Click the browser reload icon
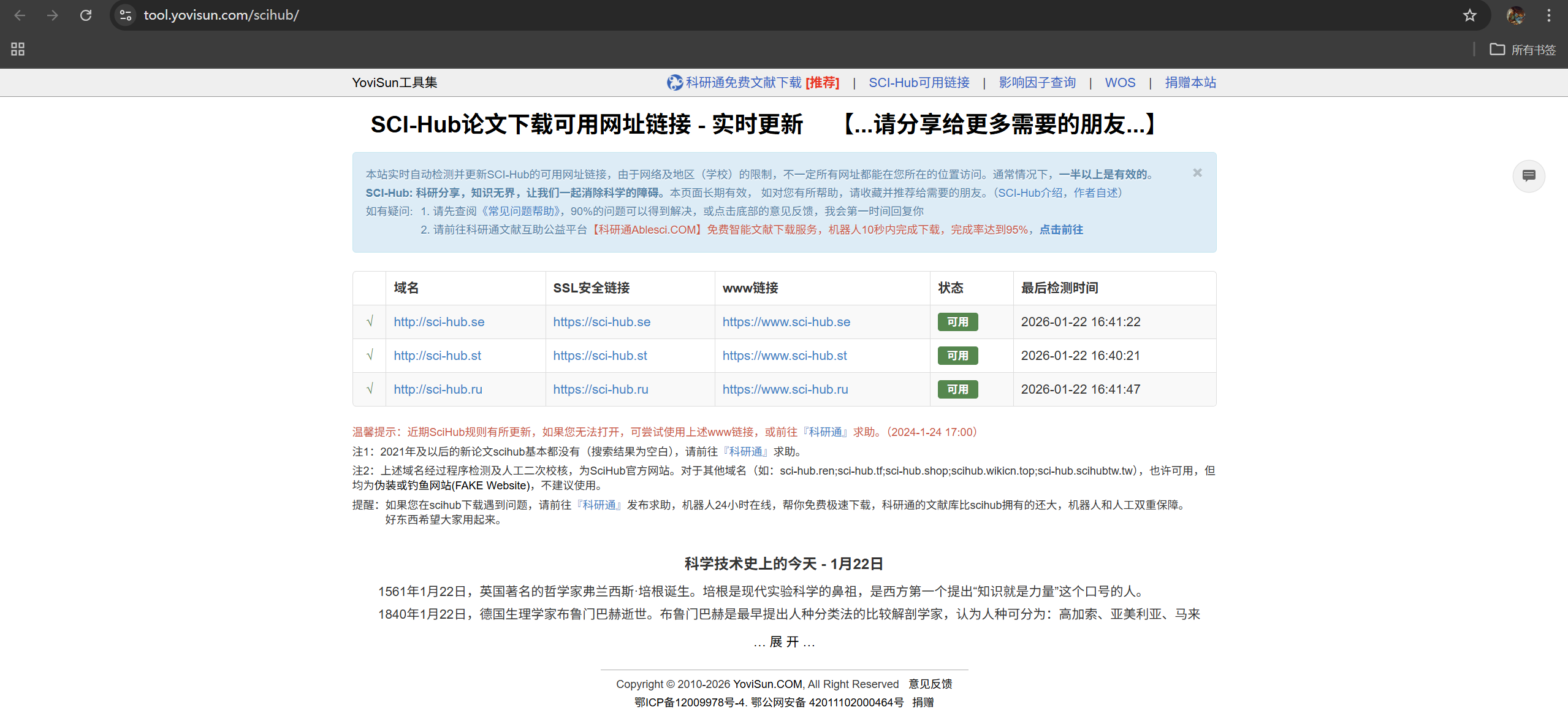The width and height of the screenshot is (1568, 726). click(86, 15)
